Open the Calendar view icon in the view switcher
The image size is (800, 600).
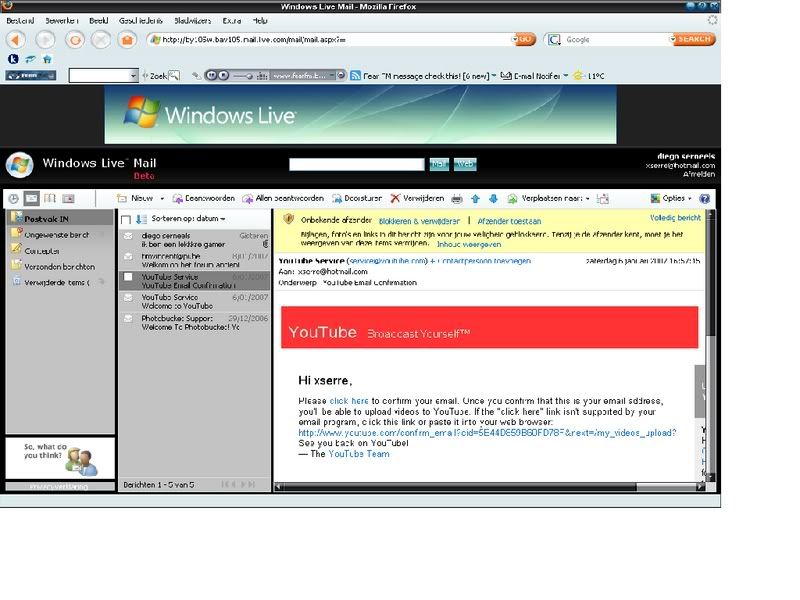(68, 198)
